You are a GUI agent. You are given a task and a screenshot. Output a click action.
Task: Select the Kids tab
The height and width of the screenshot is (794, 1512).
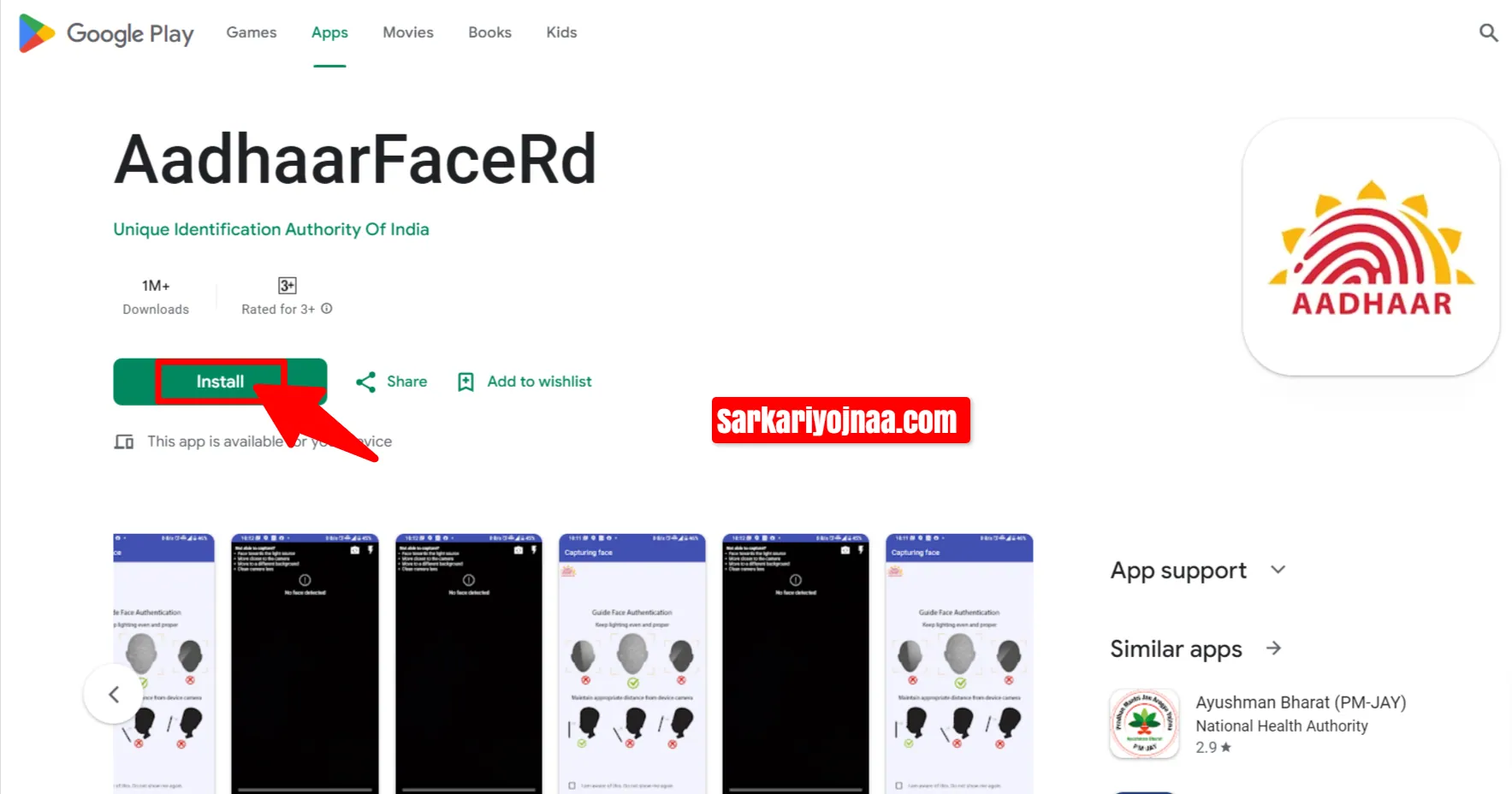[561, 33]
